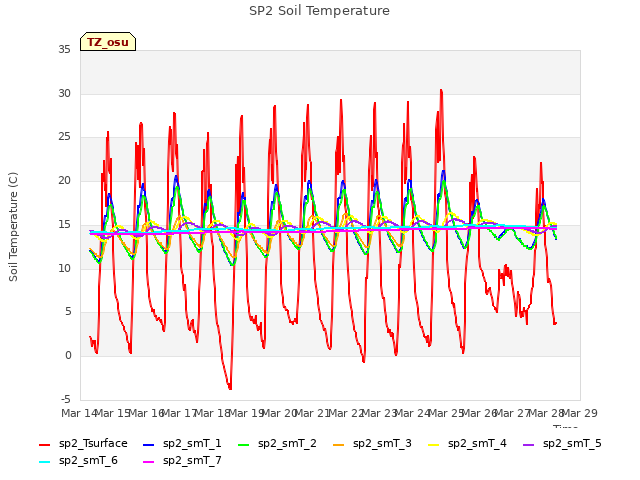Click the sp2_smT_4 legend label
This screenshot has height=480, width=640.
tap(477, 444)
